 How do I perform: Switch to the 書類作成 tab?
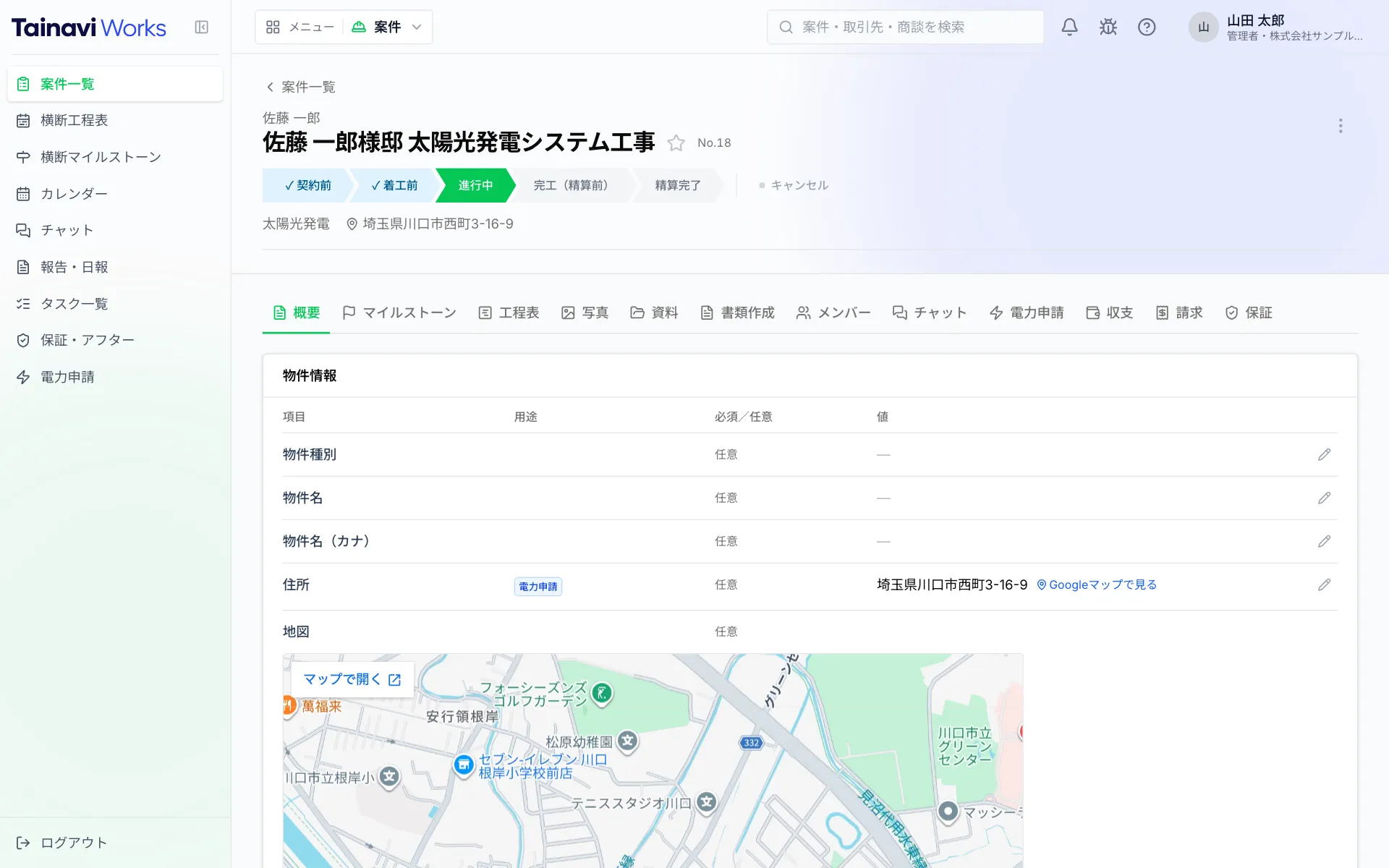click(737, 313)
